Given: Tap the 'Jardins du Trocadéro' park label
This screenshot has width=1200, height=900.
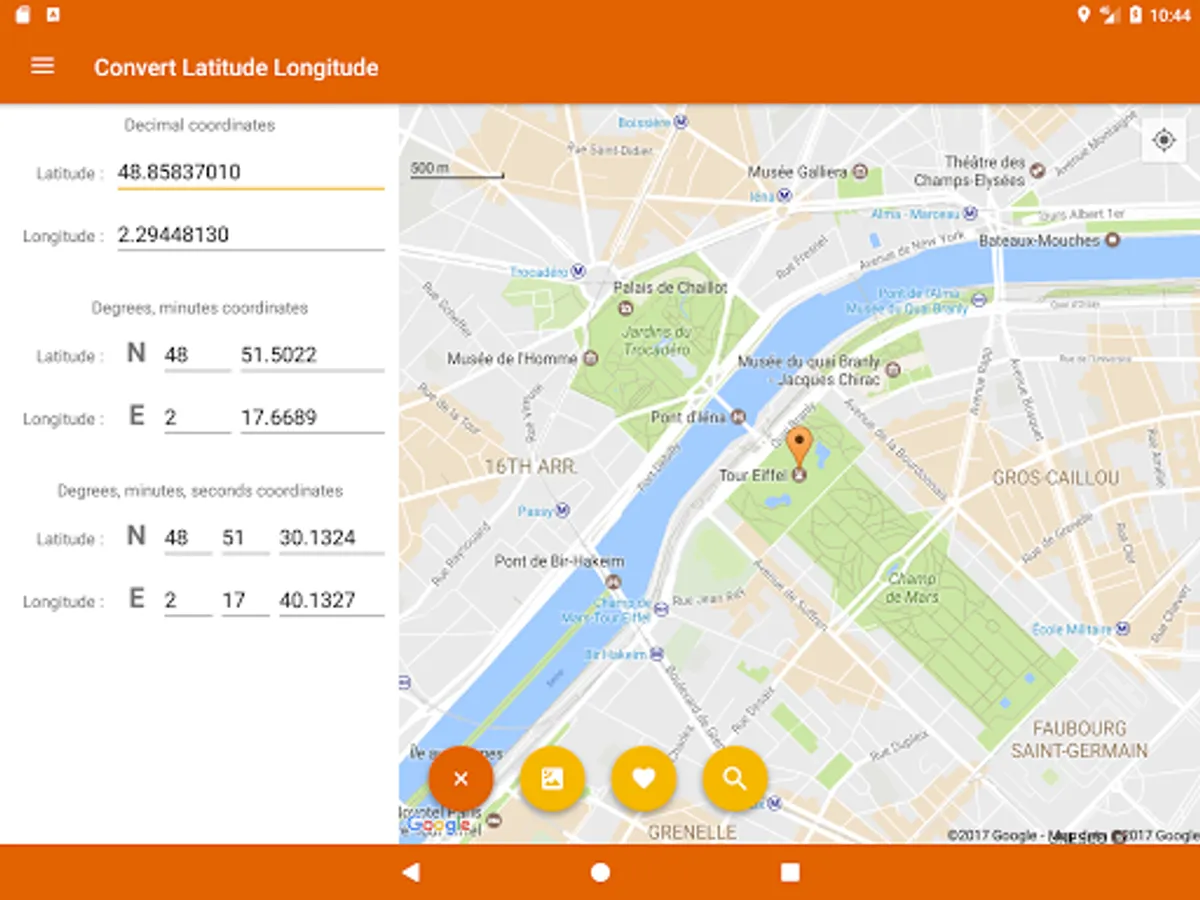Looking at the screenshot, I should [656, 340].
